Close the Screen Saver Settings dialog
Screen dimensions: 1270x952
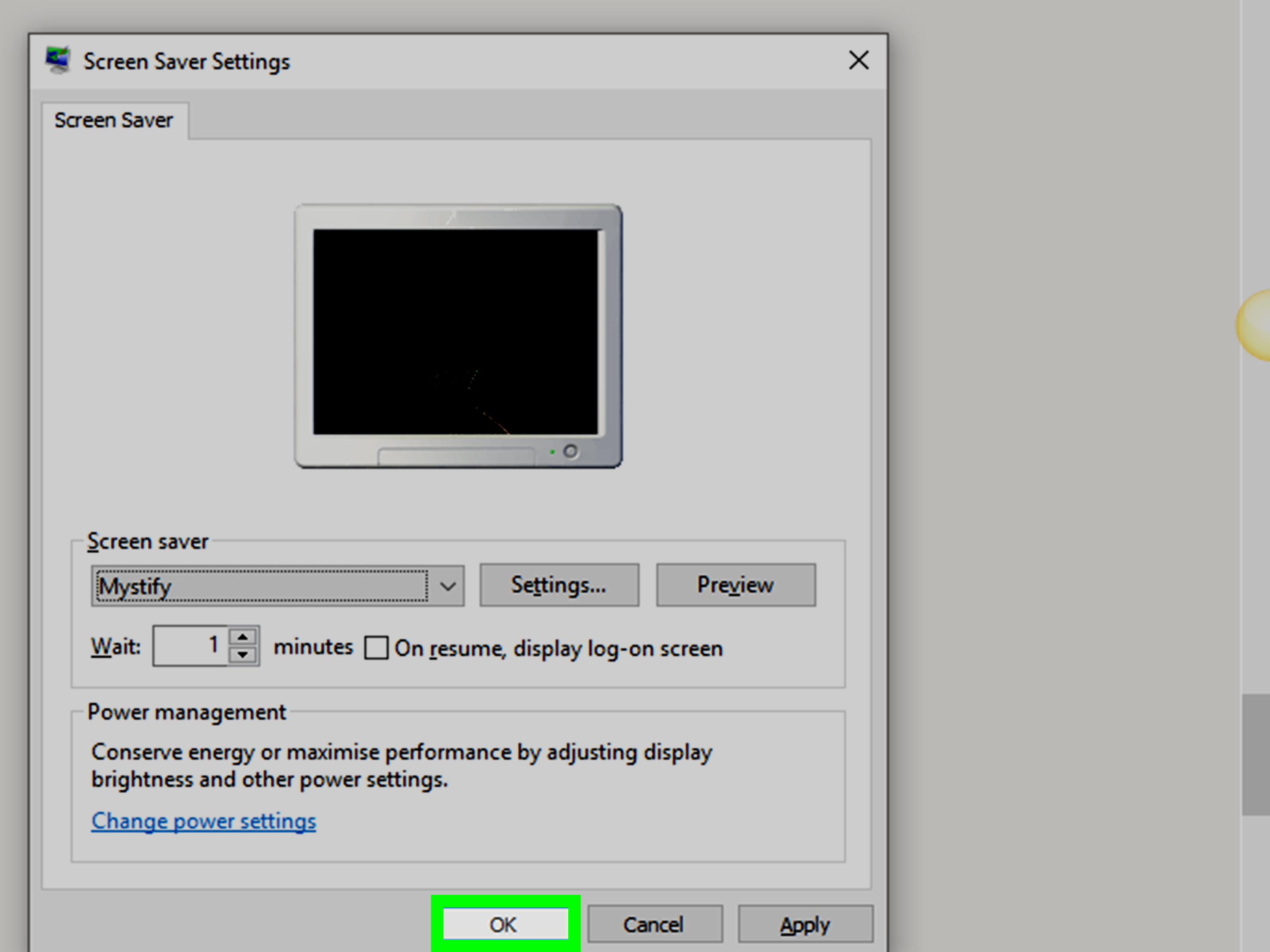859,60
